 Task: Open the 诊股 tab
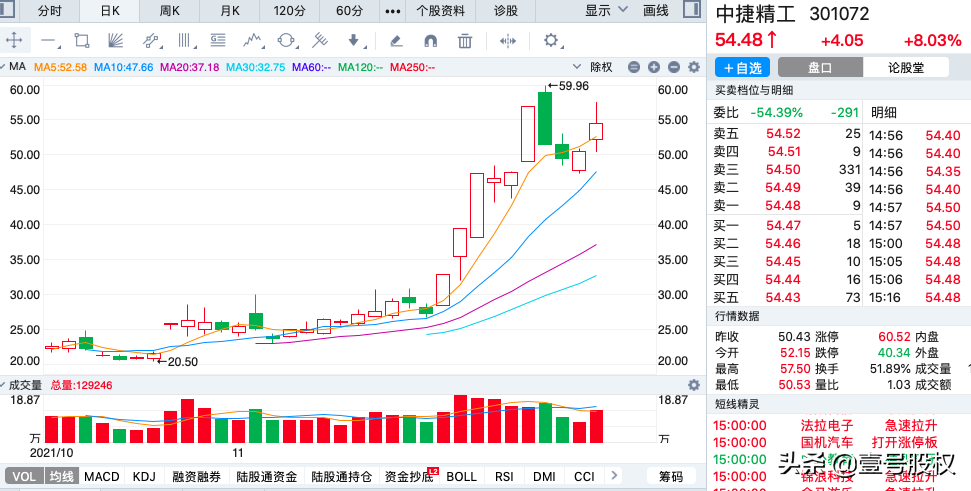(506, 11)
